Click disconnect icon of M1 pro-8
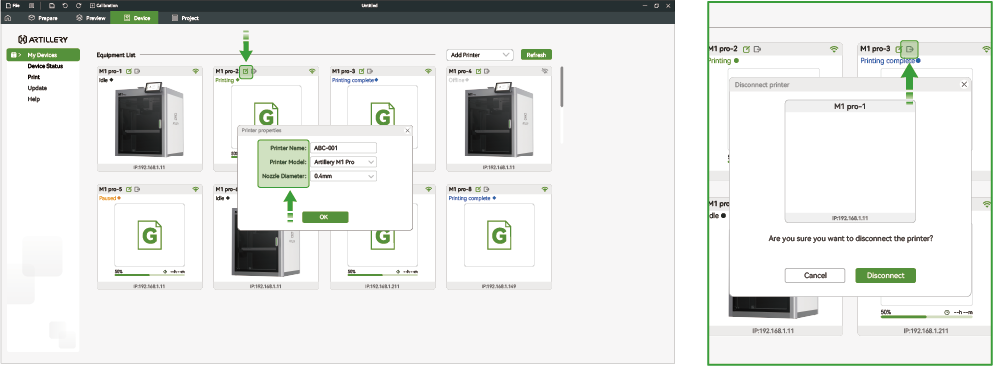The image size is (993, 366). (x=487, y=189)
